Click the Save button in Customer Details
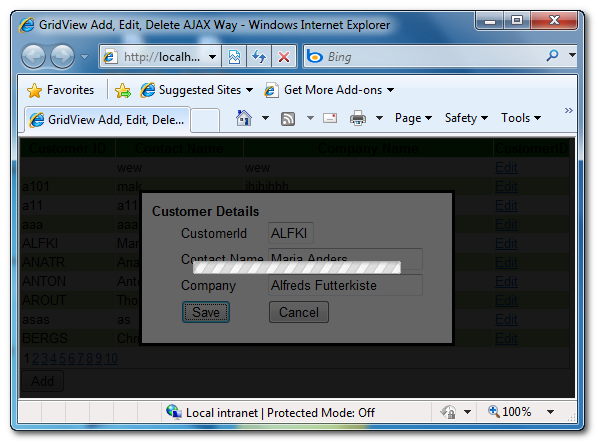Screen dimensions: 596x442 coord(206,312)
